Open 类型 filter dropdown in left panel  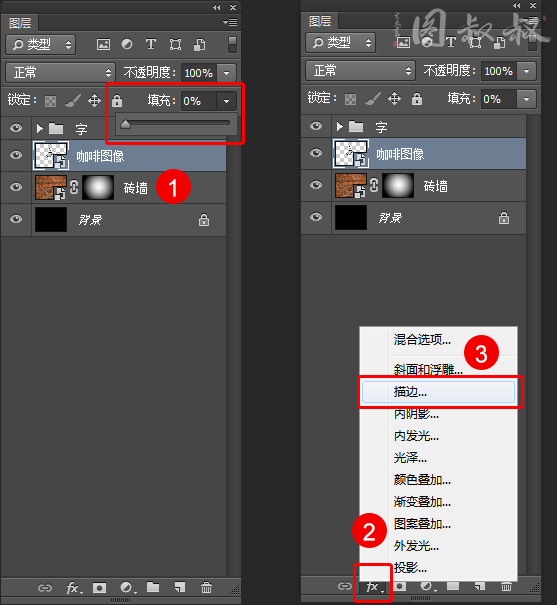41,45
